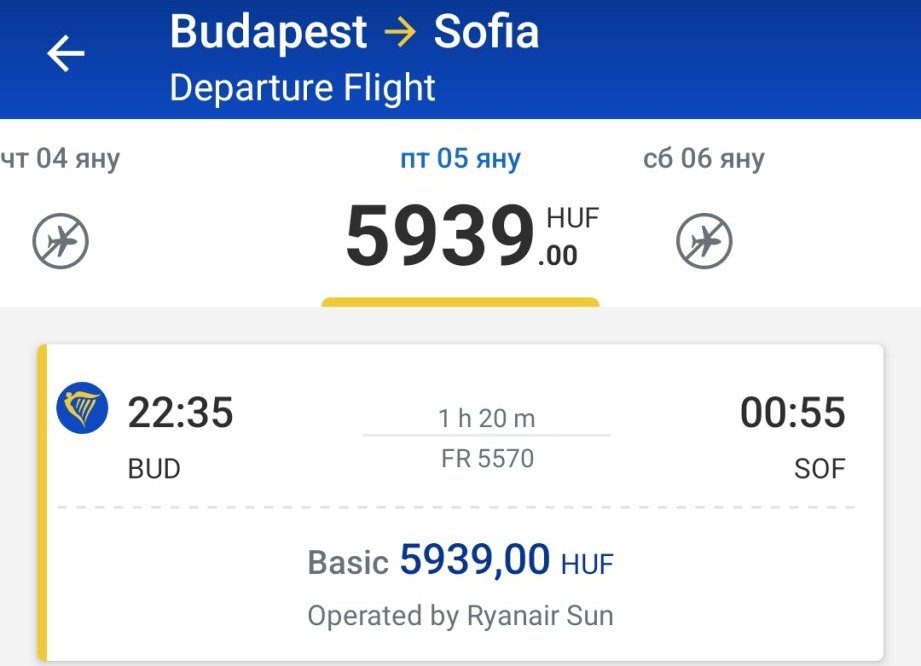921x666 pixels.
Task: Click the SOF airport code
Action: point(819,468)
